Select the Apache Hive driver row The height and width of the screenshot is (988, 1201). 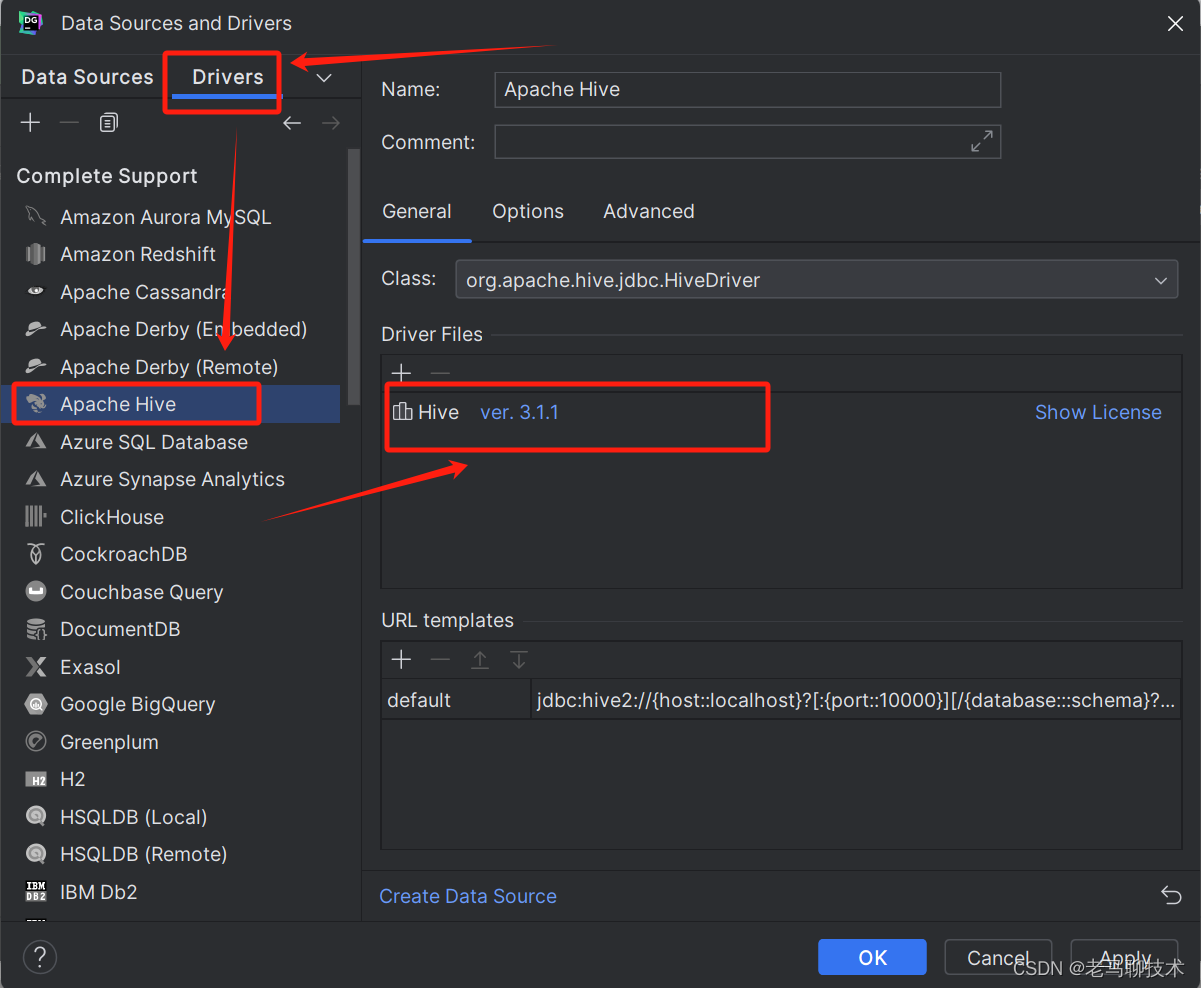pyautogui.click(x=171, y=404)
